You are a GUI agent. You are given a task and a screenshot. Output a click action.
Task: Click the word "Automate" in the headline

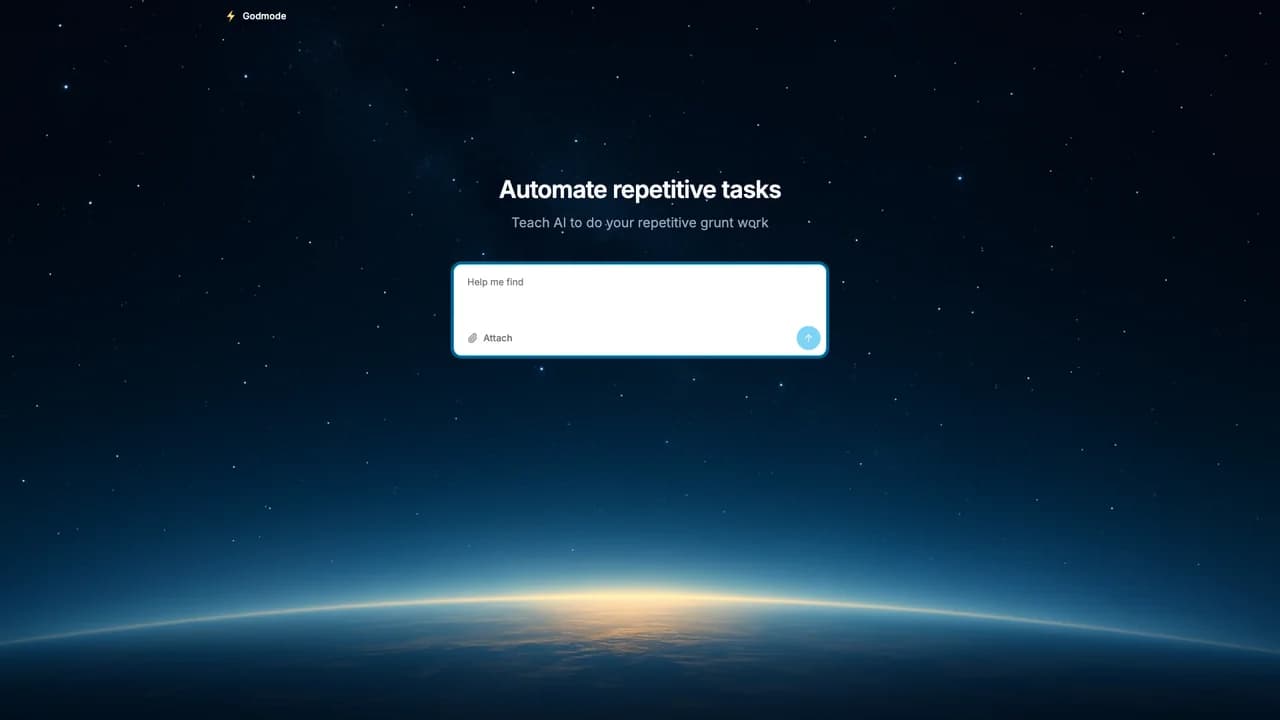tap(552, 189)
